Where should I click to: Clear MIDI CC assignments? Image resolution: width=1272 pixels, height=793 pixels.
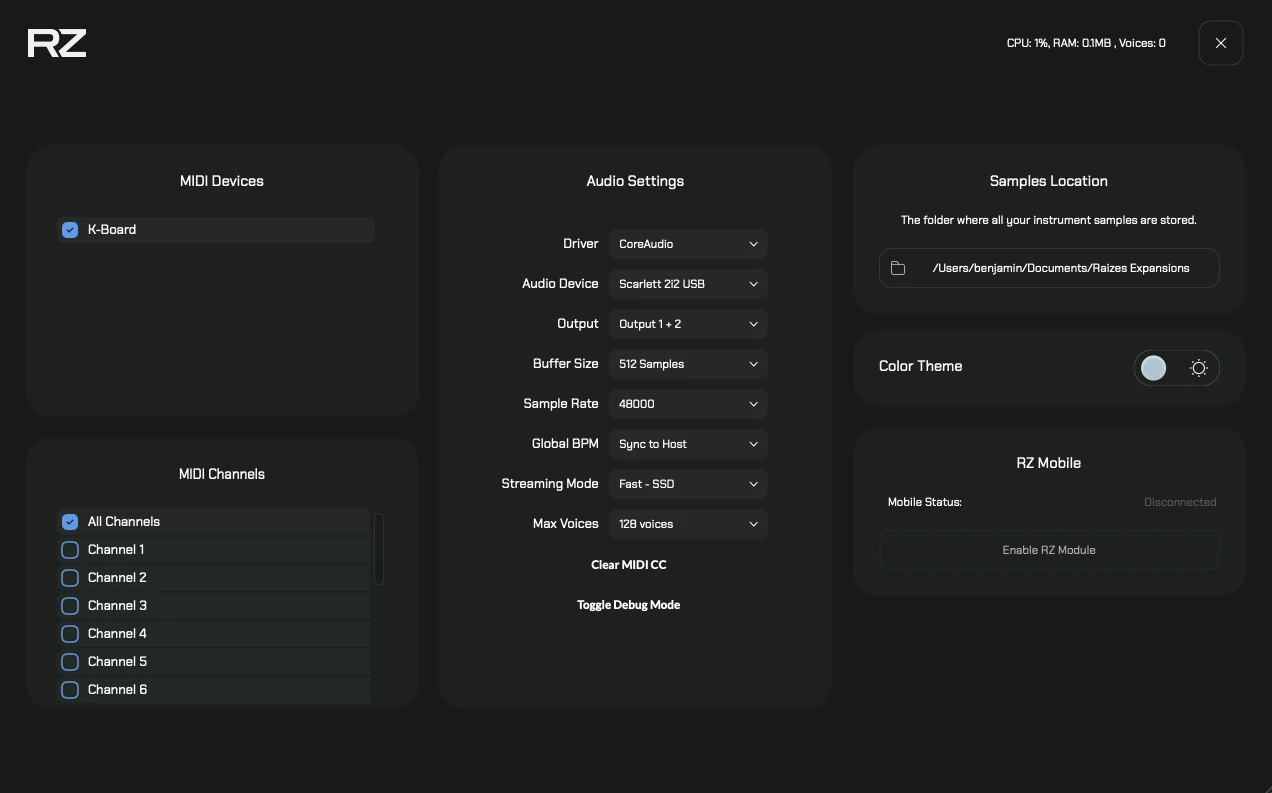[628, 564]
